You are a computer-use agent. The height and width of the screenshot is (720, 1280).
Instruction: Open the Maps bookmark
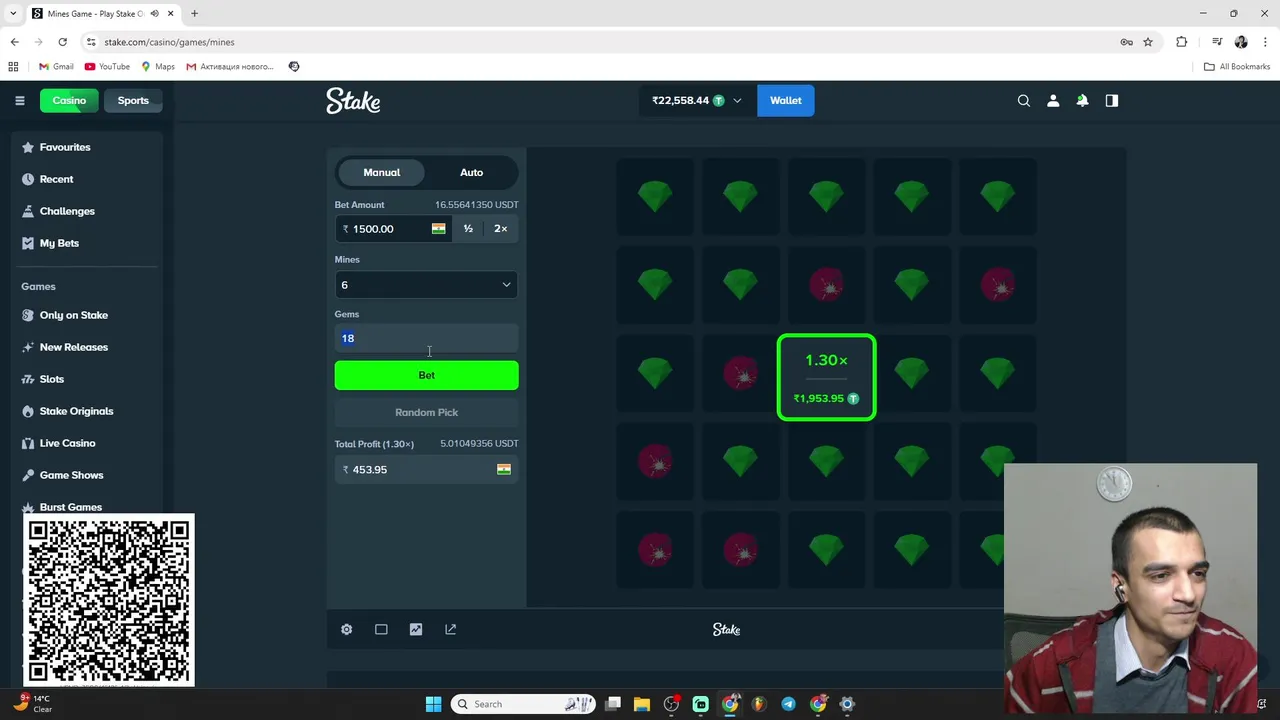(x=158, y=66)
